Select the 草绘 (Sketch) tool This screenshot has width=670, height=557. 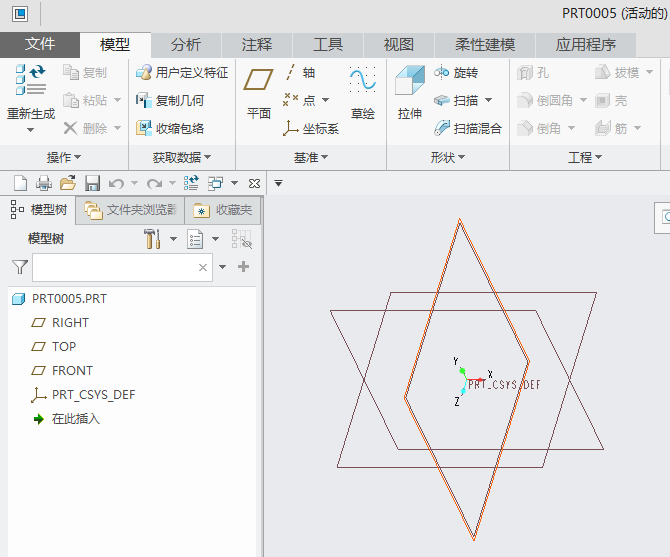point(362,84)
